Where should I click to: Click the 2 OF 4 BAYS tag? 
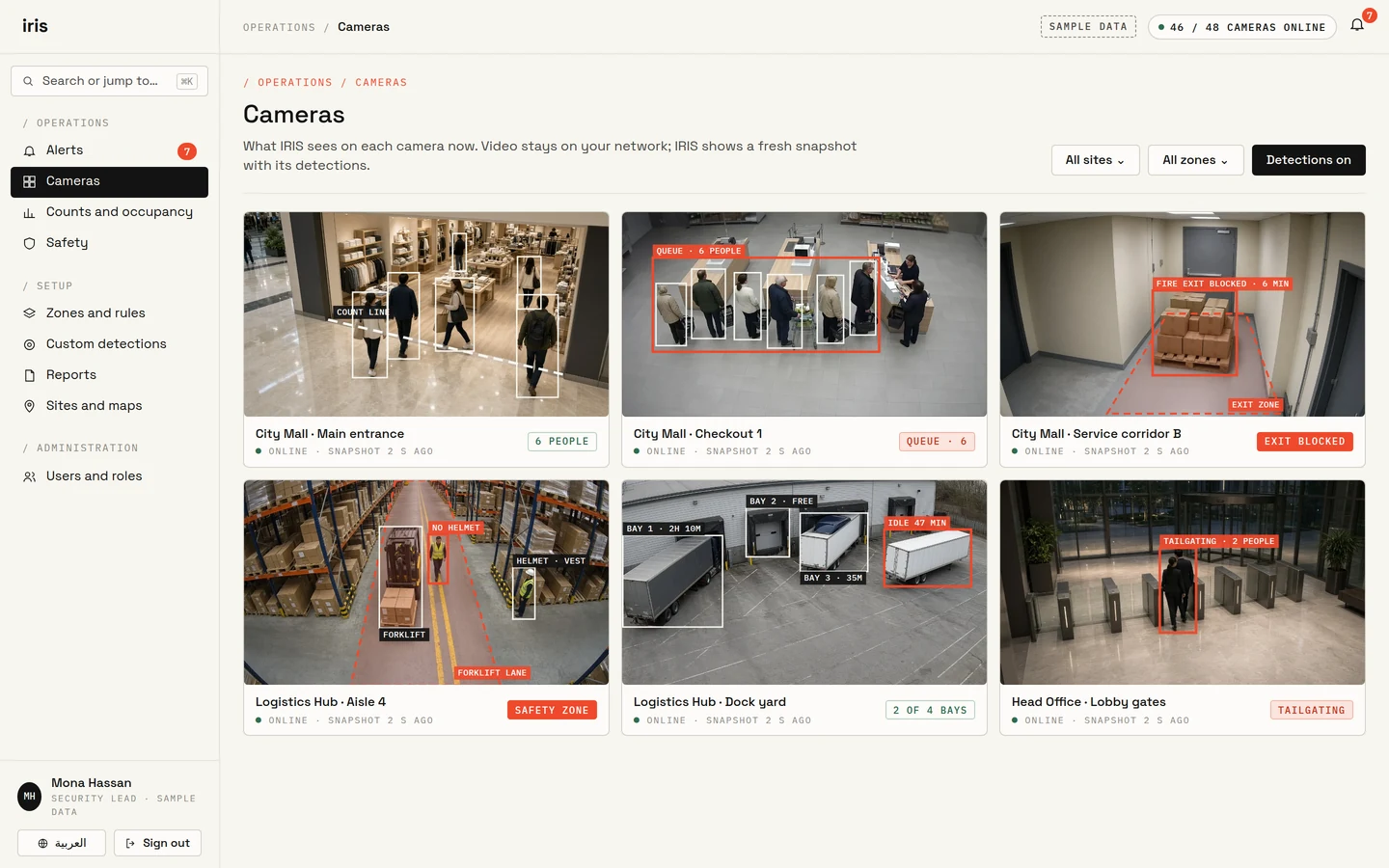click(x=930, y=710)
